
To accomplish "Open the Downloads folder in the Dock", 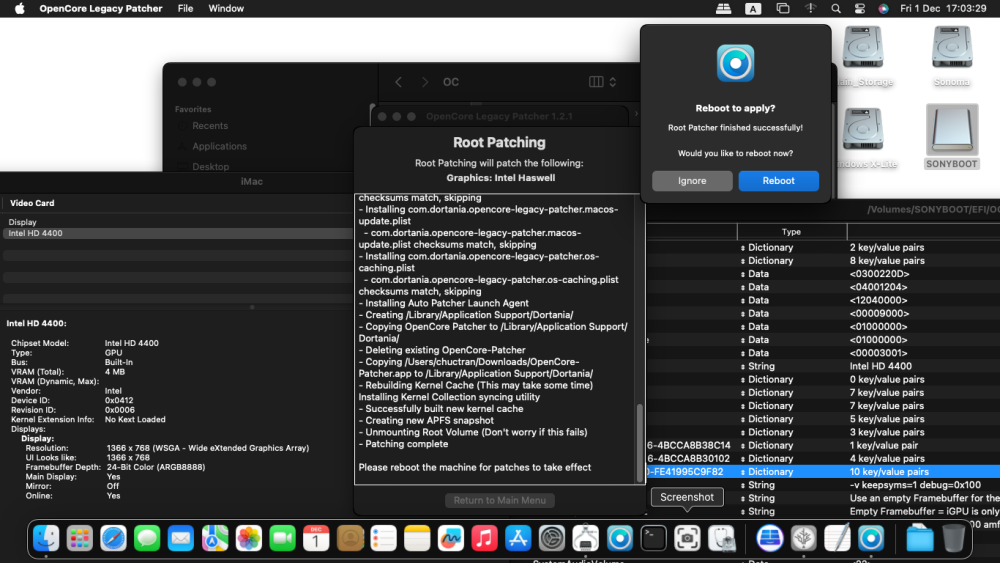I will point(920,539).
